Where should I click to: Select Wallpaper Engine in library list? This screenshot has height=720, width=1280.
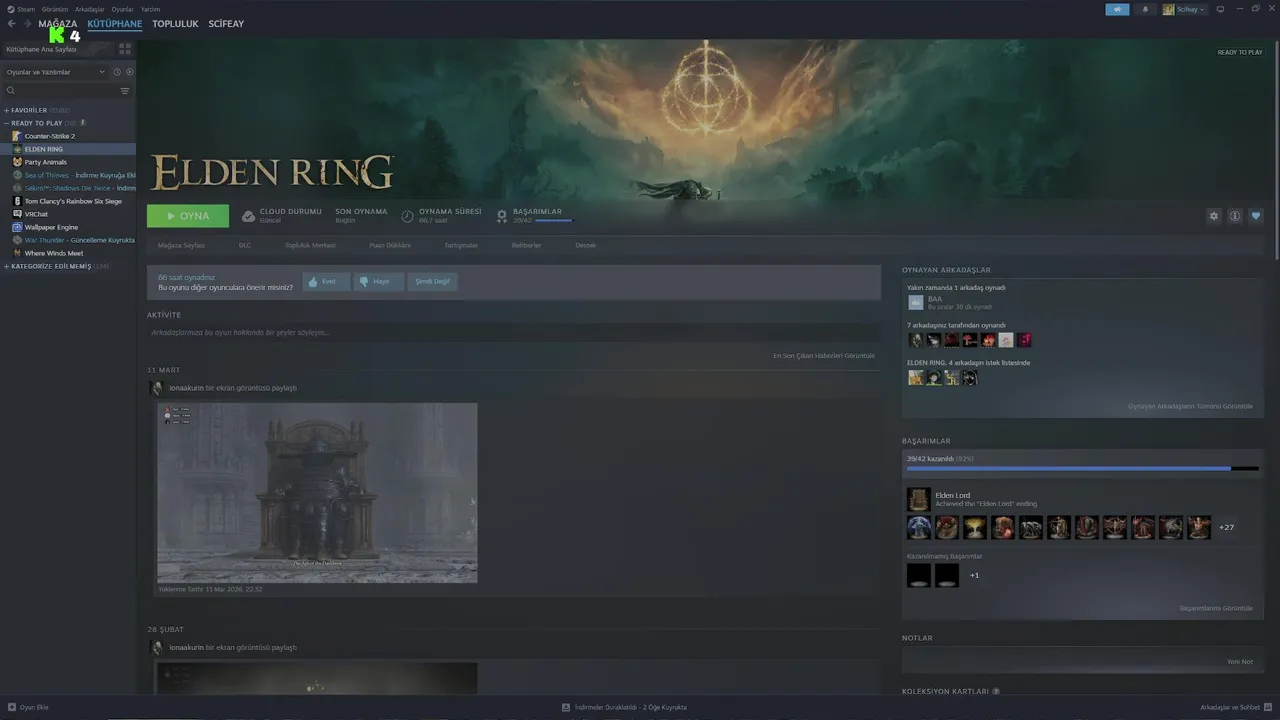[51, 227]
